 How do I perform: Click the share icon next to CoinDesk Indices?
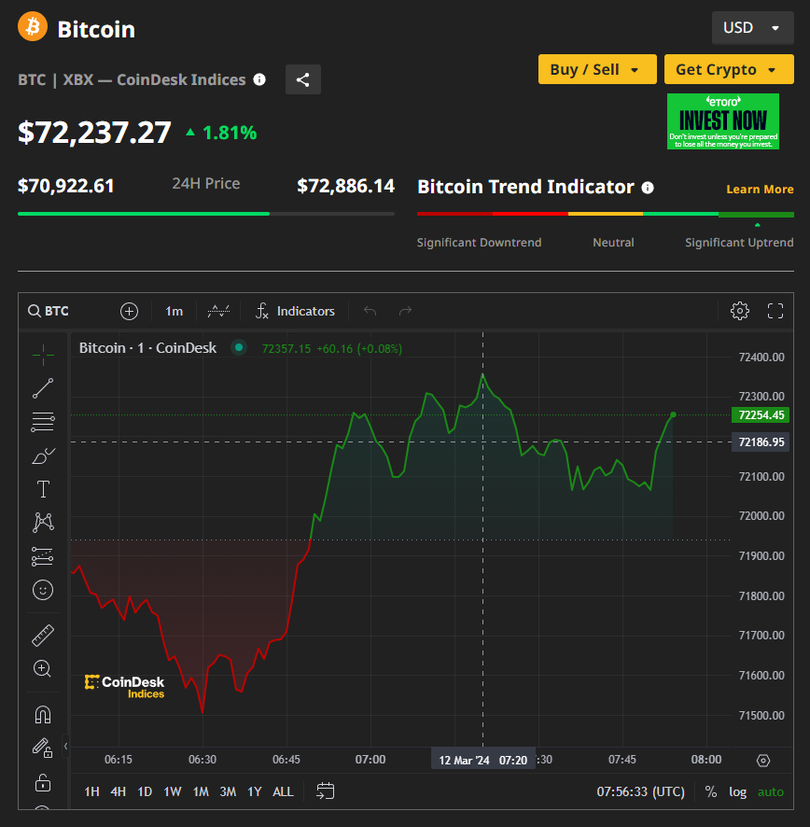[303, 80]
